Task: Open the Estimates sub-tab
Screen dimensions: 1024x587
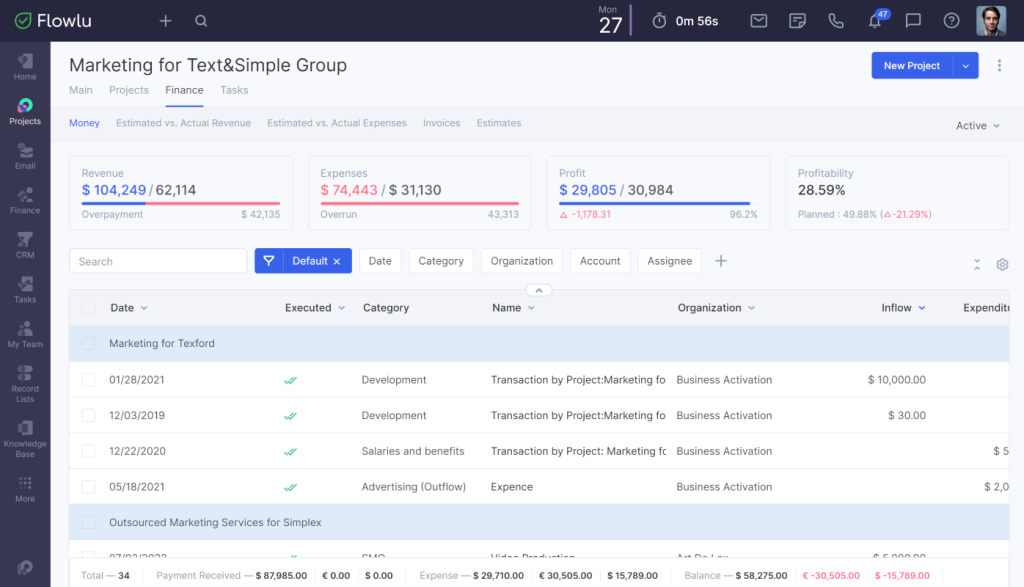Action: (499, 123)
